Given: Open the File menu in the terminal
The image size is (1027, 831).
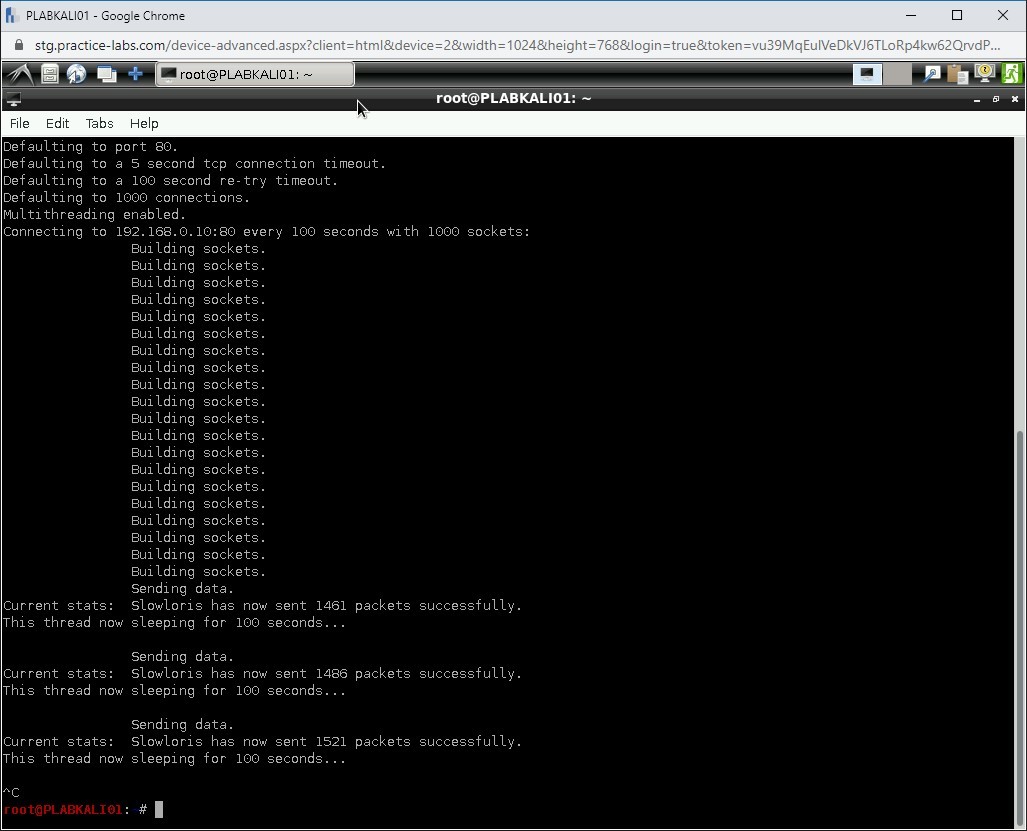Looking at the screenshot, I should (x=19, y=123).
